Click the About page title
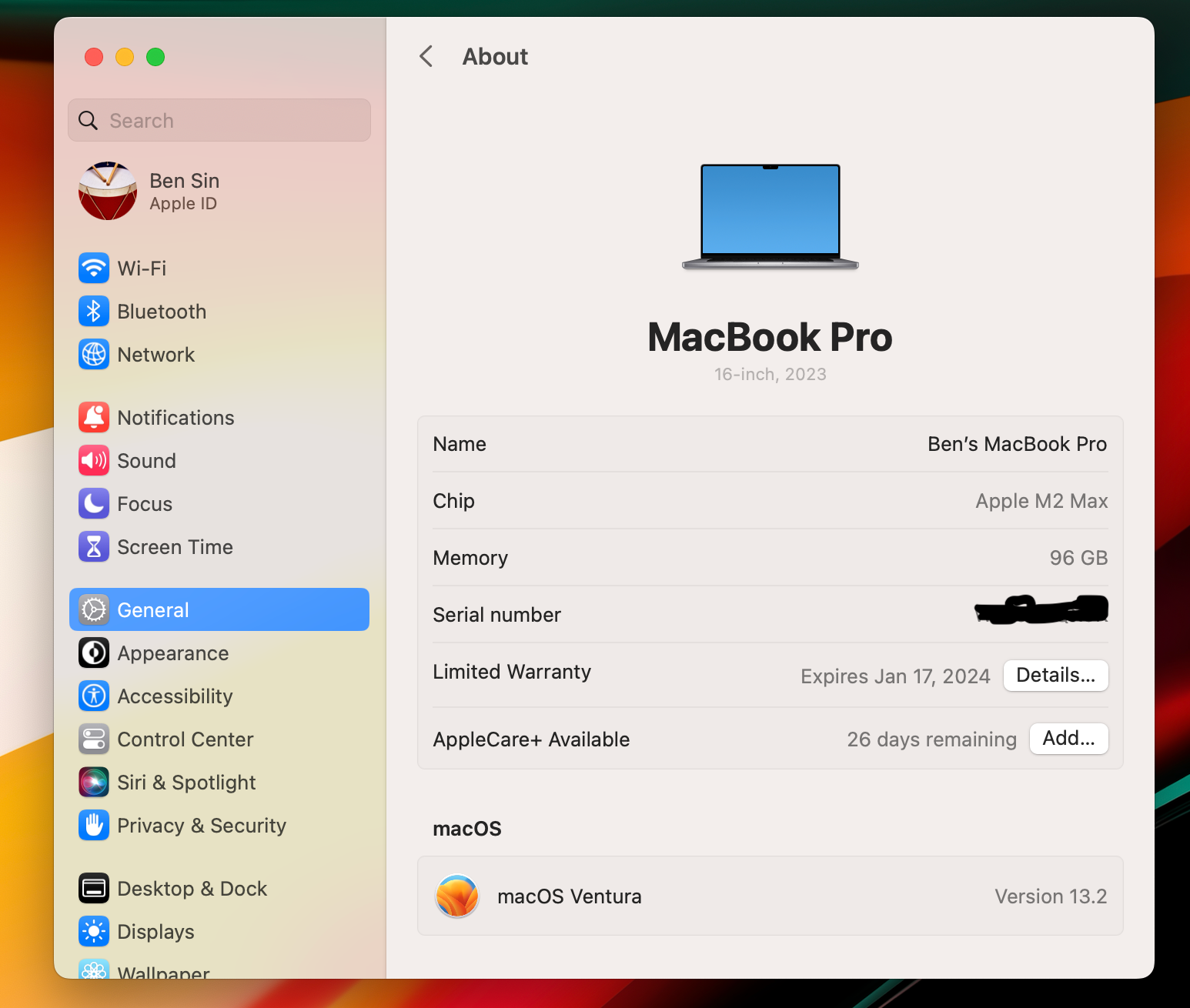 point(495,56)
